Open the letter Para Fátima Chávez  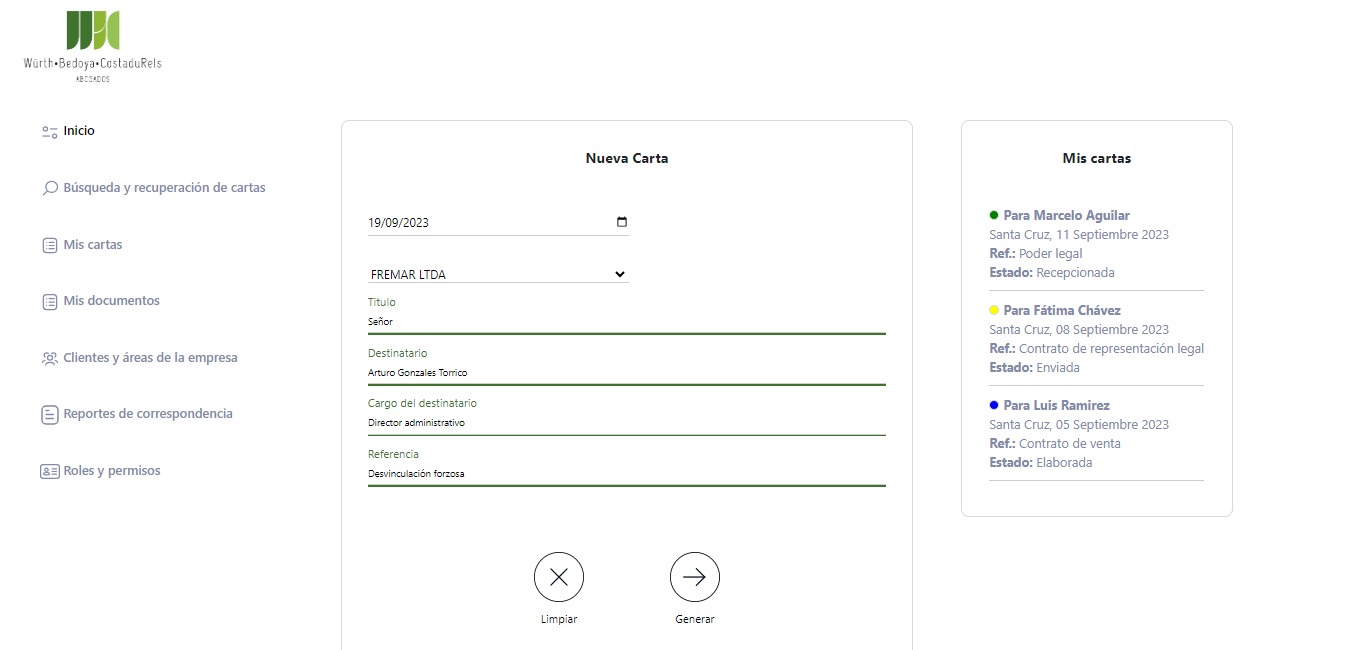(1061, 310)
